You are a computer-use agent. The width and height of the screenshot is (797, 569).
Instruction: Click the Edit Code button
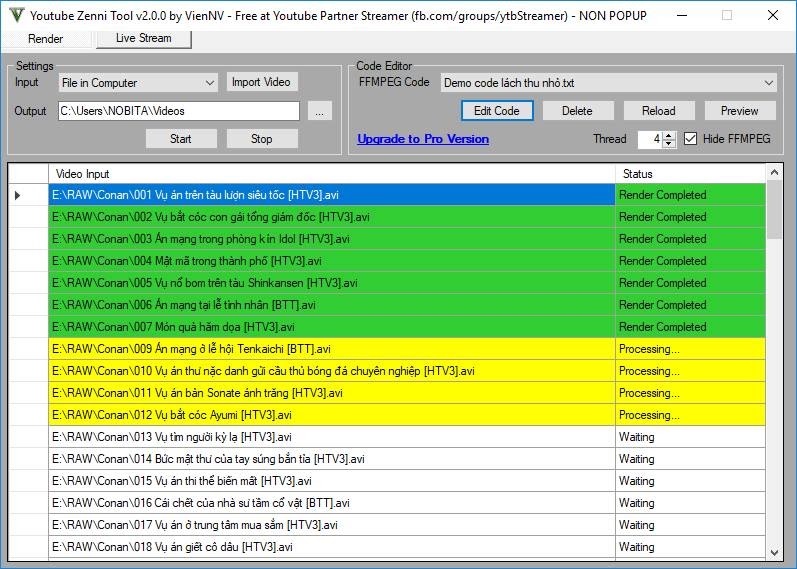click(x=497, y=111)
